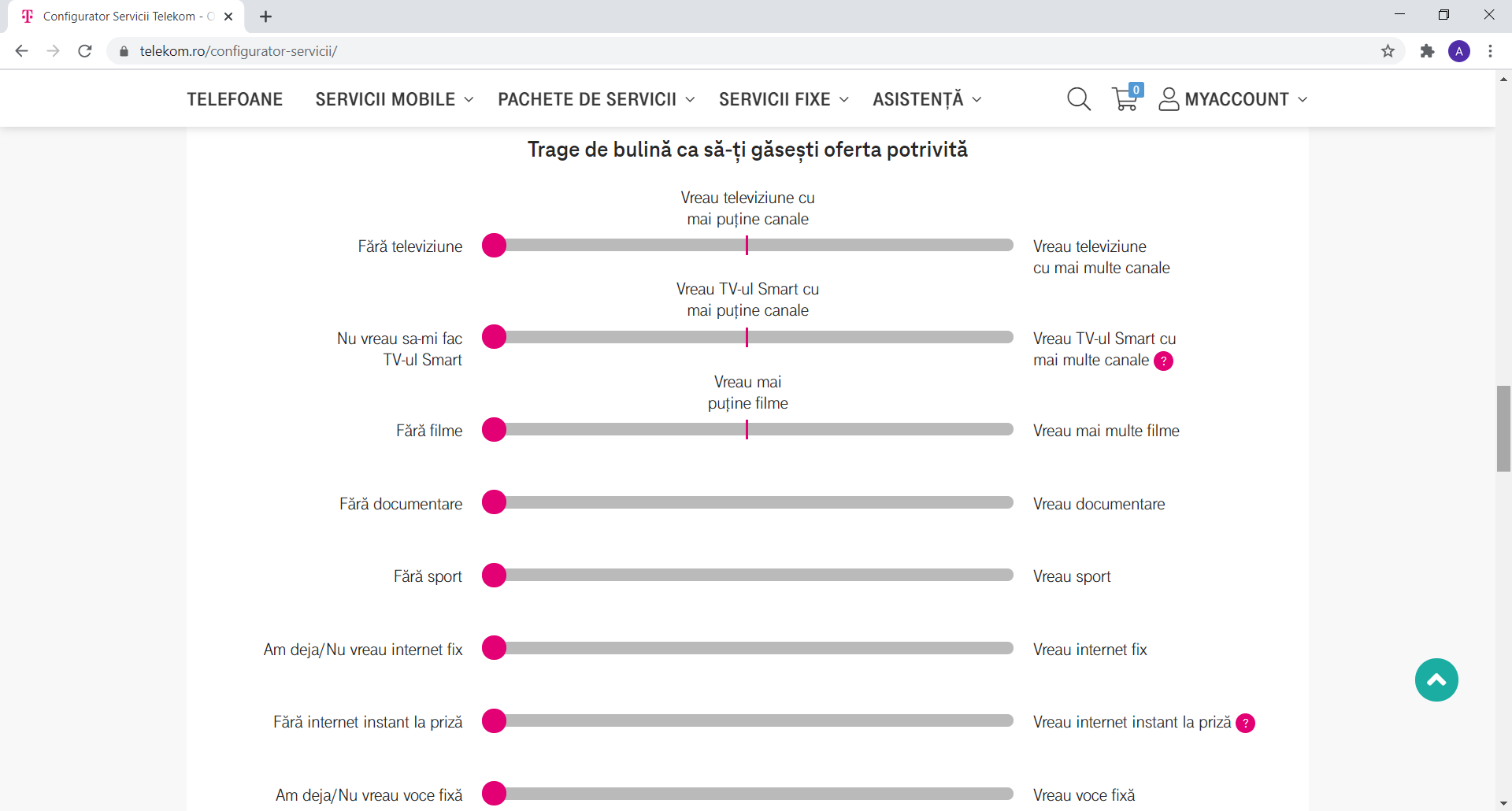Open the Telefoane menu item
Screen dimensions: 1512x811
pyautogui.click(x=235, y=99)
